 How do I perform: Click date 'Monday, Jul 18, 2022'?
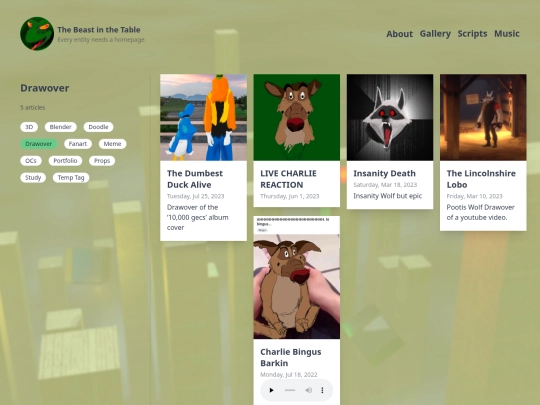289,374
